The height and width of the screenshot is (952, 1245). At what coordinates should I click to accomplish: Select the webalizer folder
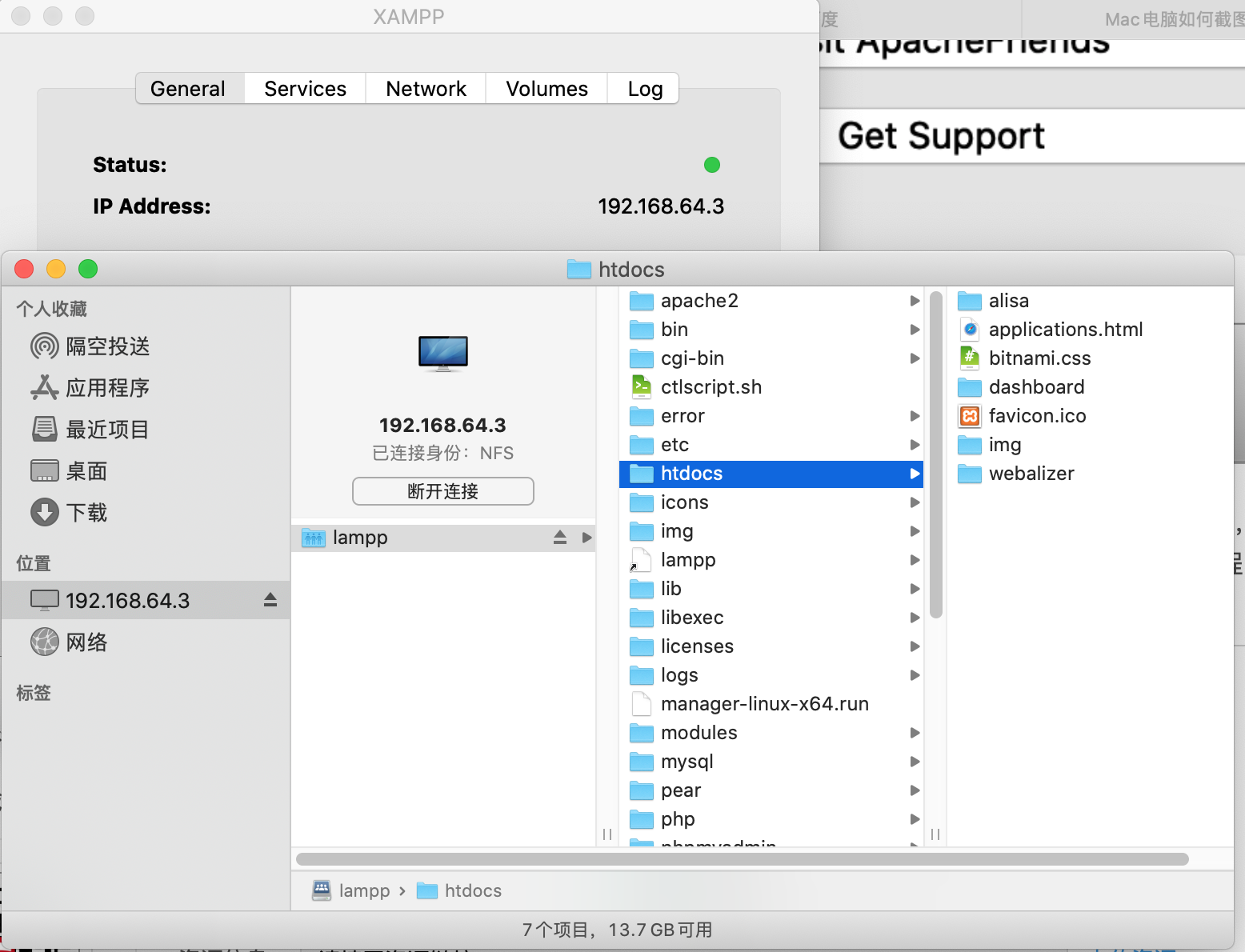[1090, 474]
